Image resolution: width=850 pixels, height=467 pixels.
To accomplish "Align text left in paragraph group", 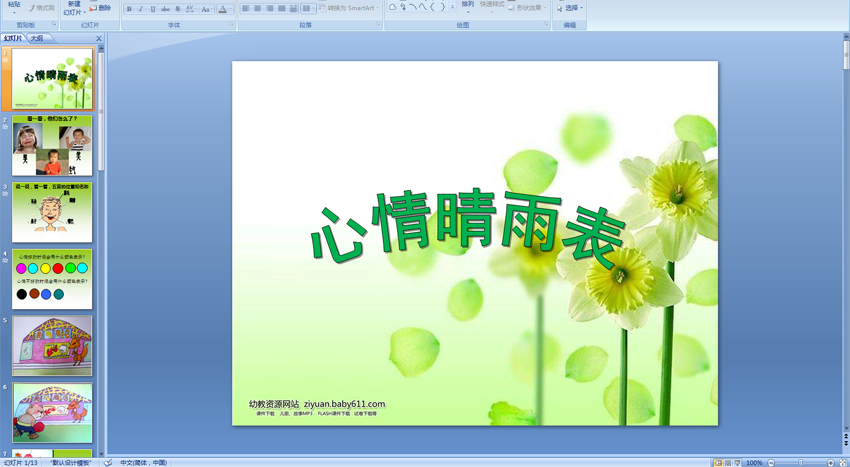I will click(x=246, y=9).
